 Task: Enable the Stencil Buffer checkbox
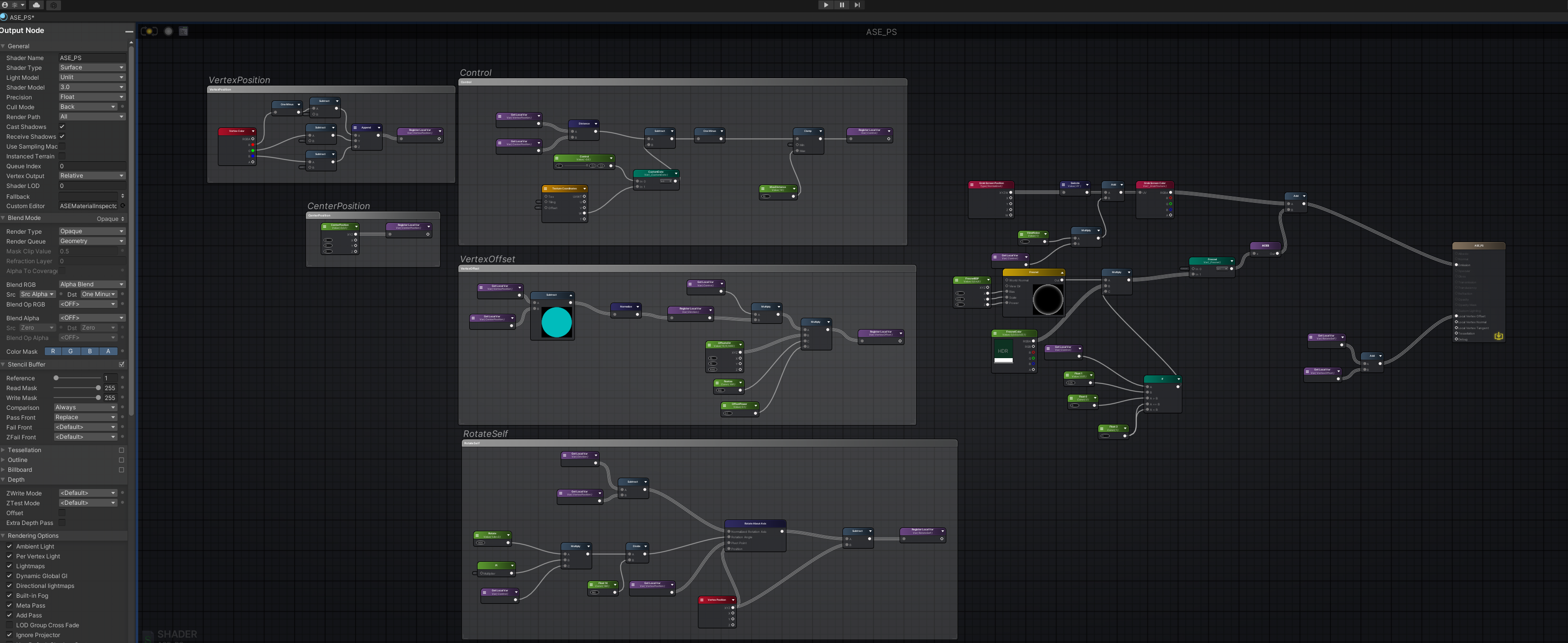(x=122, y=365)
